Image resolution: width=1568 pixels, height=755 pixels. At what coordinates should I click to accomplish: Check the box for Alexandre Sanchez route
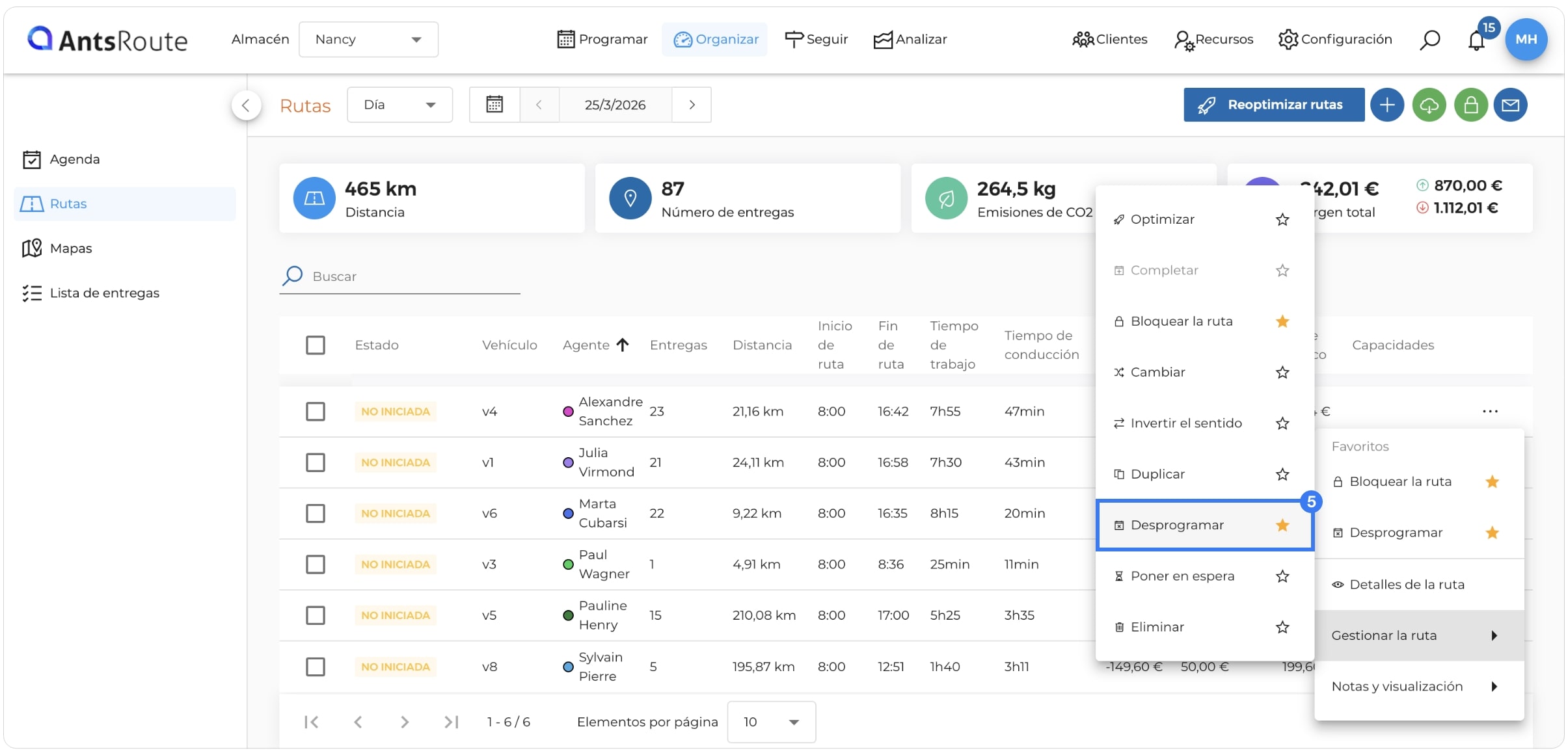click(316, 411)
